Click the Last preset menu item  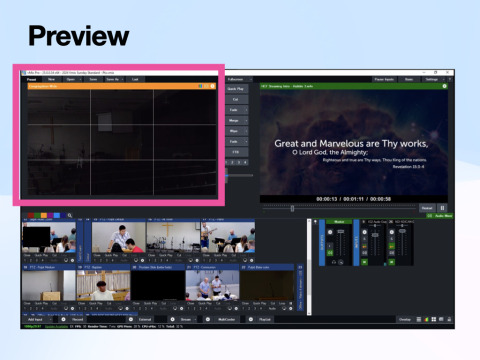[135, 79]
